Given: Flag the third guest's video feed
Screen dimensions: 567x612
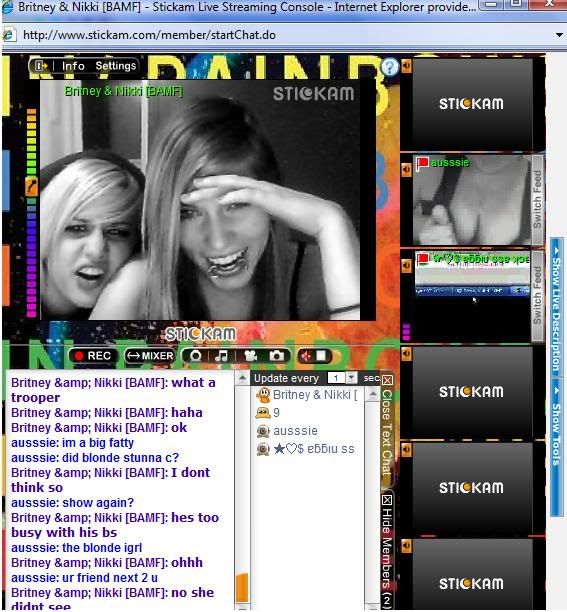Looking at the screenshot, I should coord(423,259).
